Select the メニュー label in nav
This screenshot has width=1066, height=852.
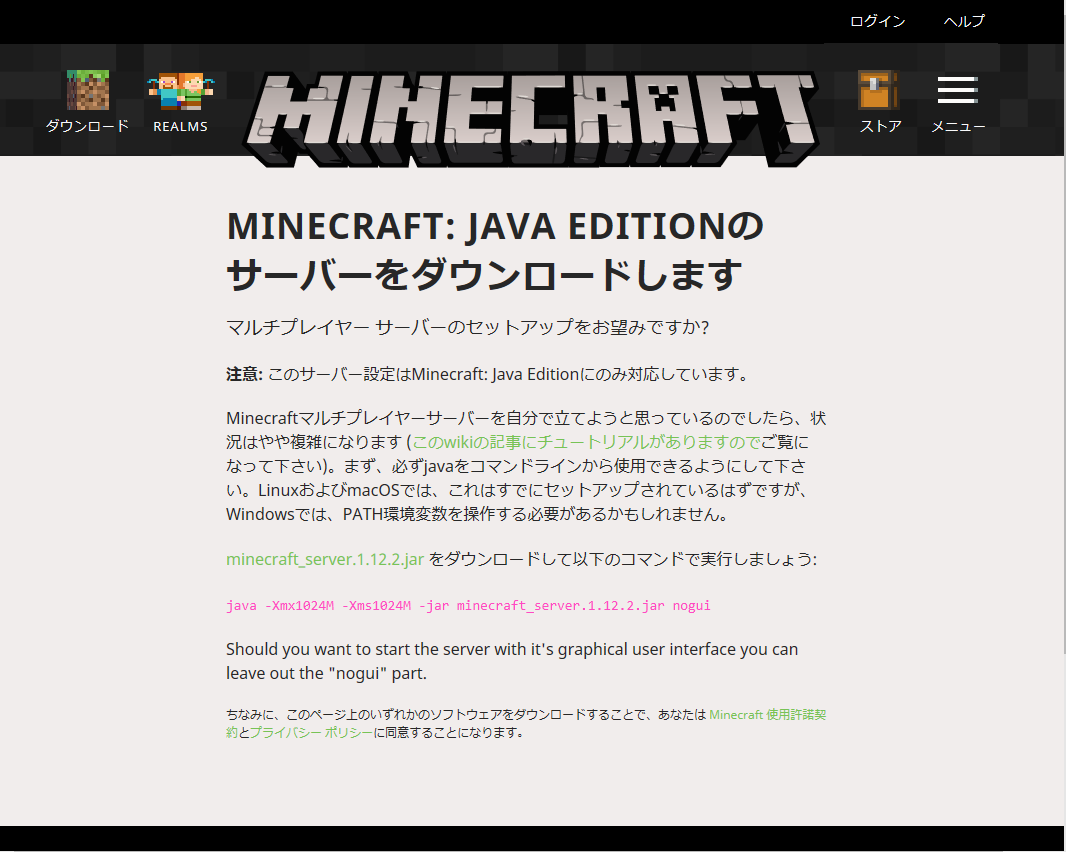[x=957, y=126]
